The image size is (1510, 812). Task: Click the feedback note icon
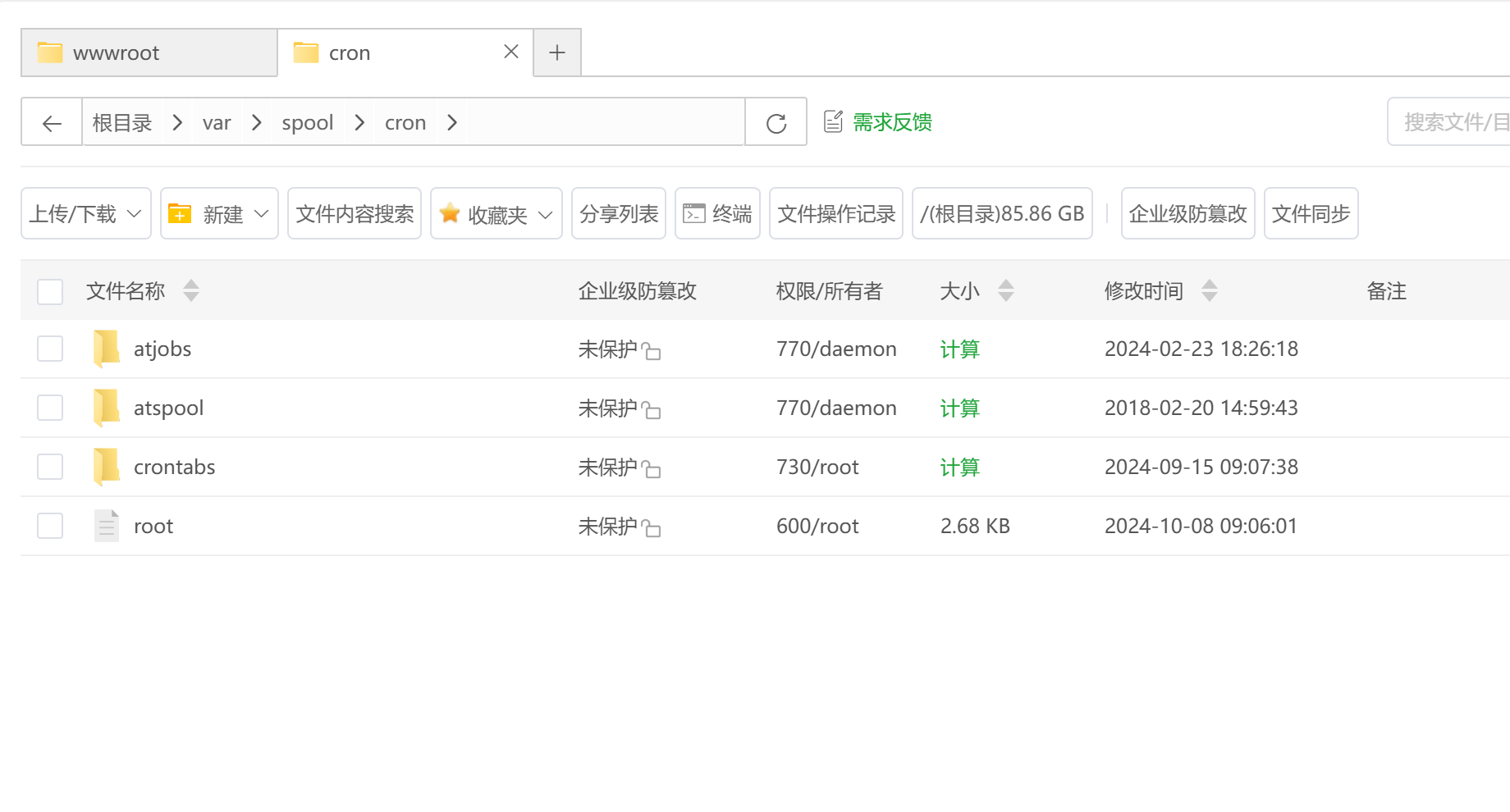833,121
